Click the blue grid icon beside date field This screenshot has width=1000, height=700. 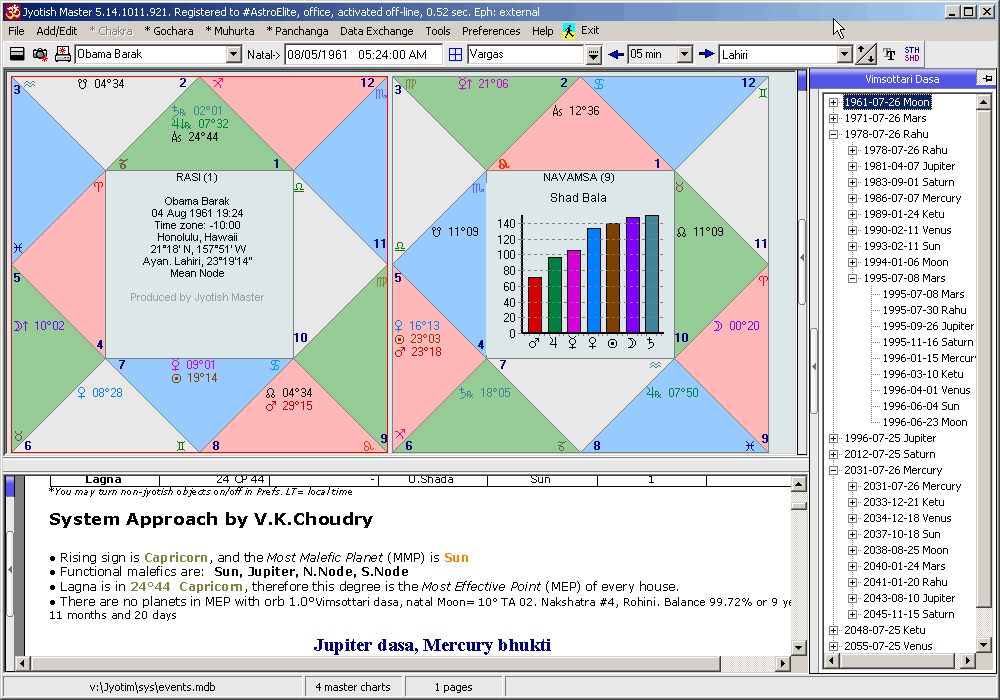pyautogui.click(x=455, y=54)
